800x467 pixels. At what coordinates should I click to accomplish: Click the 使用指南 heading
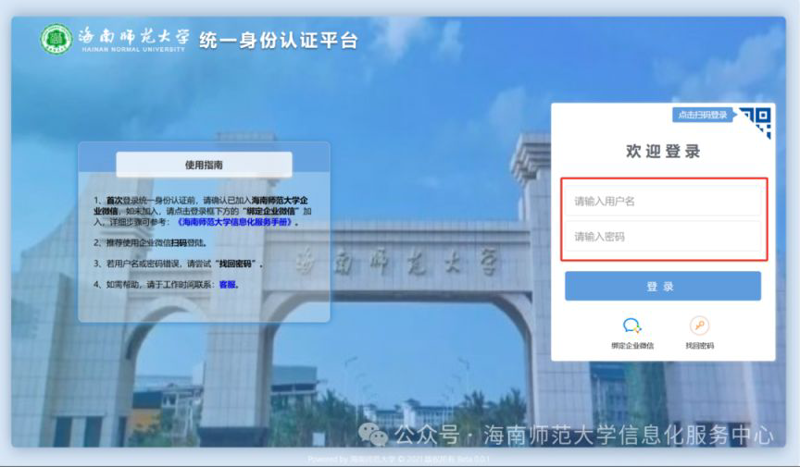204,165
